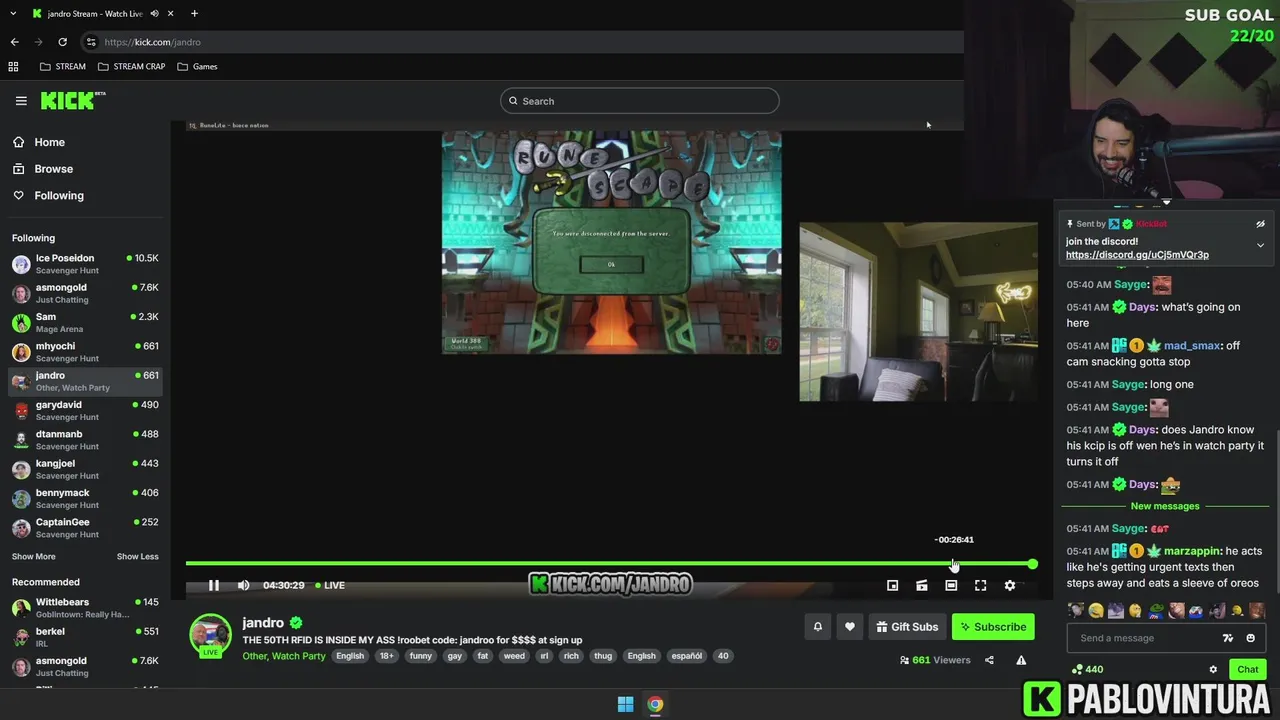Click the thug tag

click(x=603, y=656)
